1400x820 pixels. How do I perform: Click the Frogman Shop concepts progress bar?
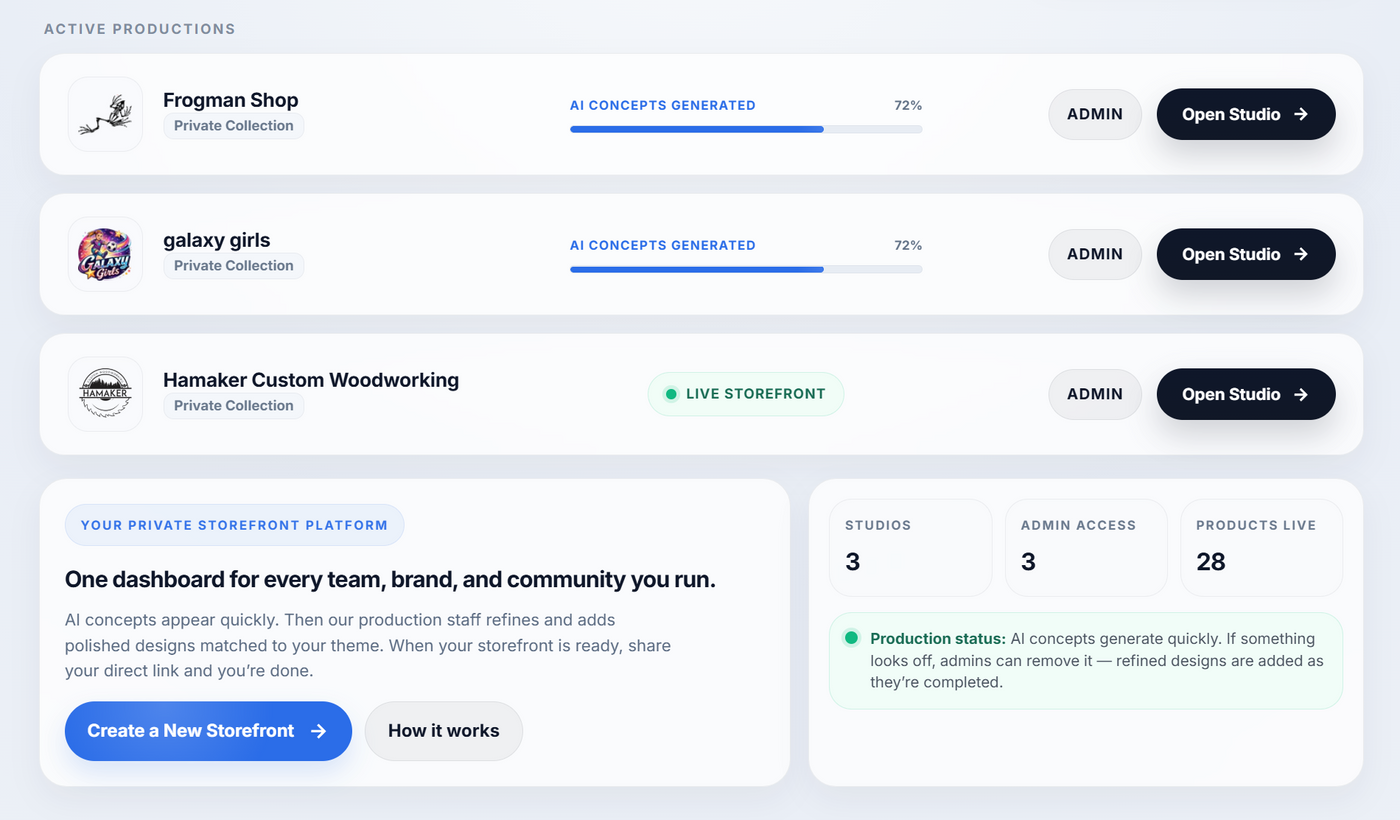[745, 129]
